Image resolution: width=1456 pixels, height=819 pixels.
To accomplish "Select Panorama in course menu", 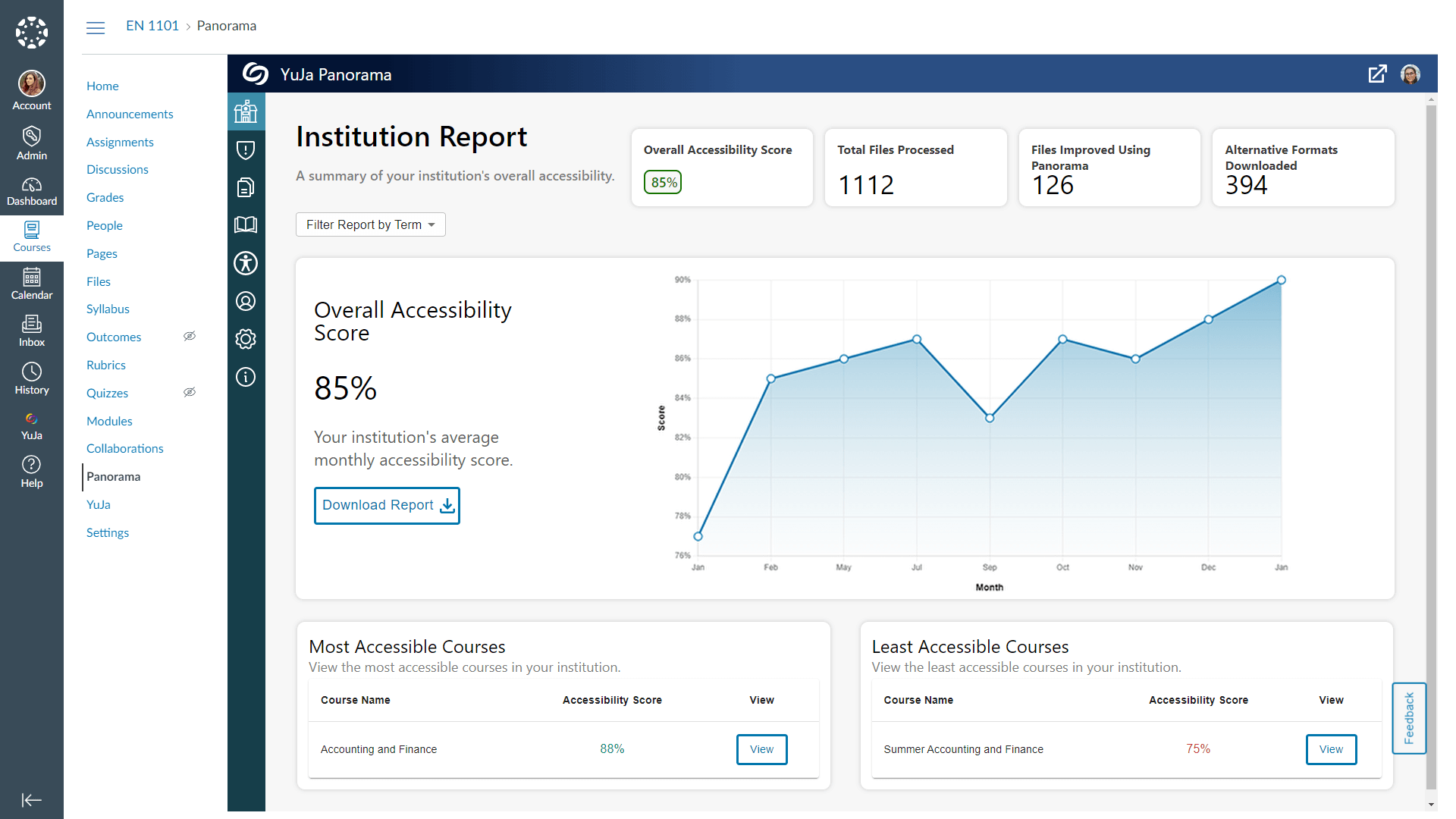I will click(113, 476).
